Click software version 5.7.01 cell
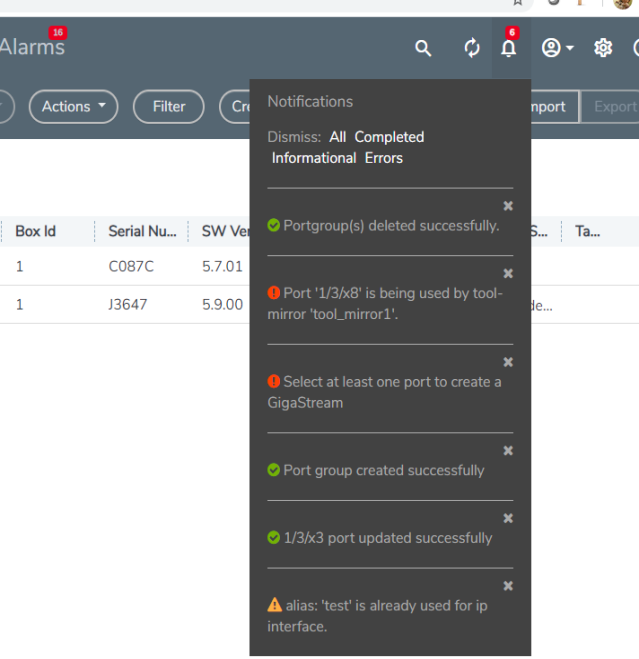639x659 pixels. tap(222, 266)
